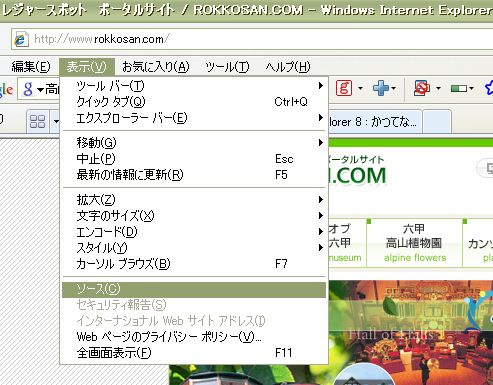Expand the 拡大(Z) zoom submenu

(x=194, y=200)
